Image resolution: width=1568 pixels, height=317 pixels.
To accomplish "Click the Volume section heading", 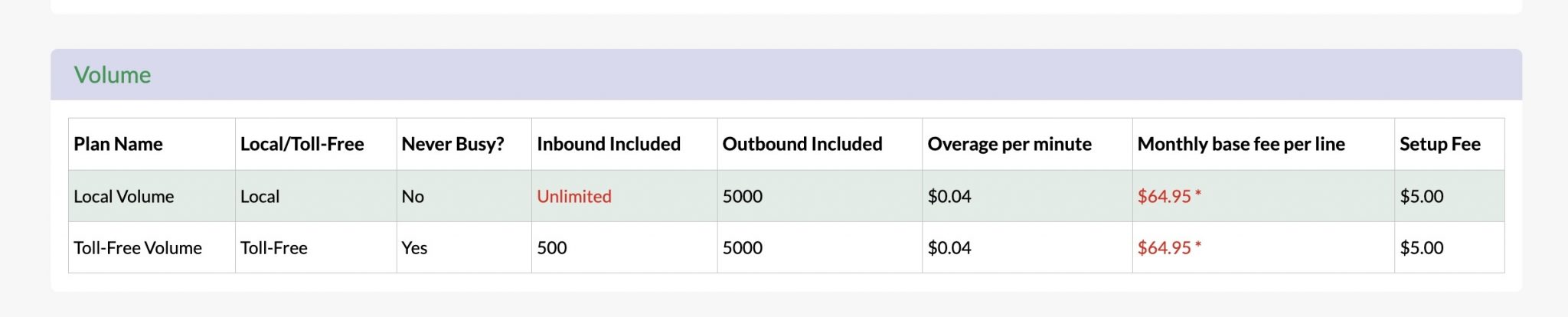I will (113, 75).
